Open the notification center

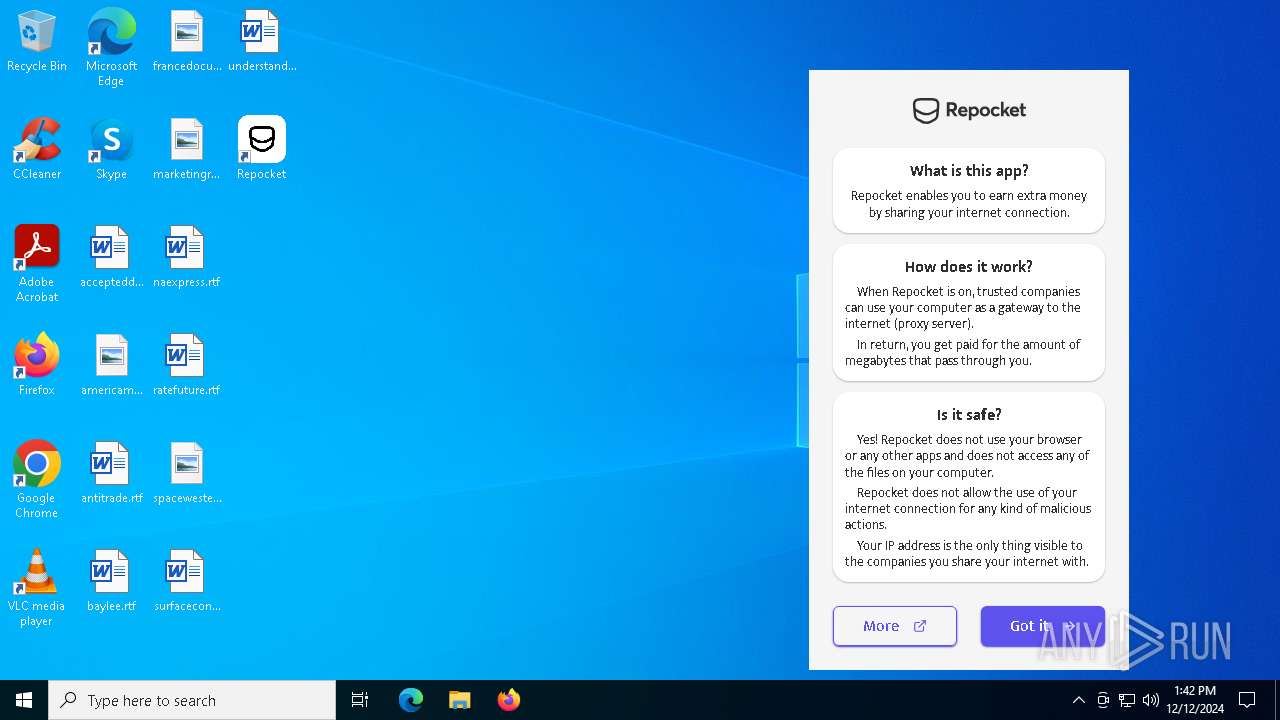[x=1247, y=700]
